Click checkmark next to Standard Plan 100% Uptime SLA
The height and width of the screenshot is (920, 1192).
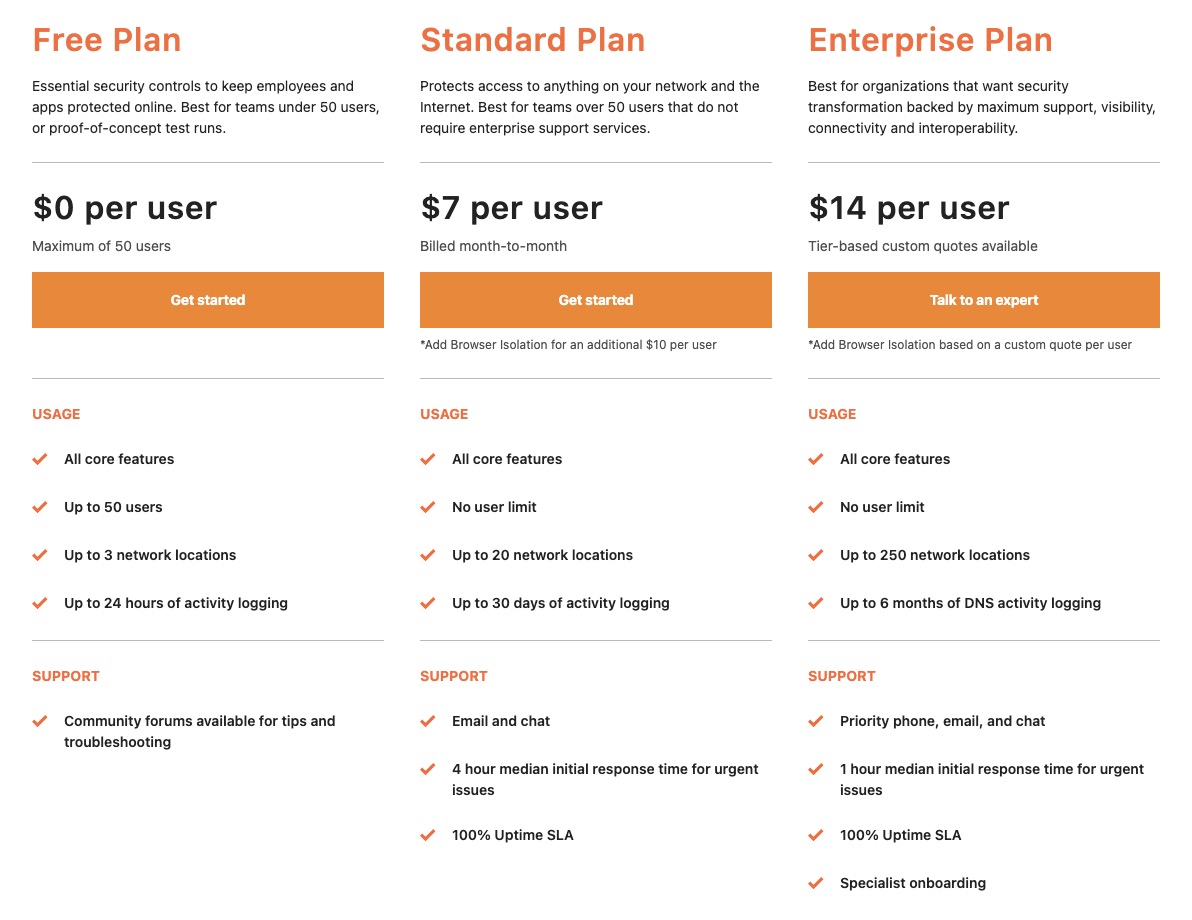[x=428, y=835]
